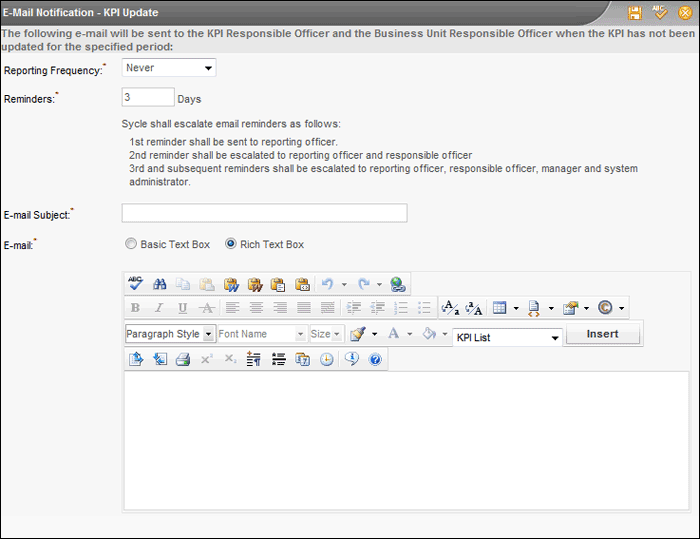Screen dimensions: 700x539
Task: Open Reporting Frequency dropdown
Action: [169, 68]
